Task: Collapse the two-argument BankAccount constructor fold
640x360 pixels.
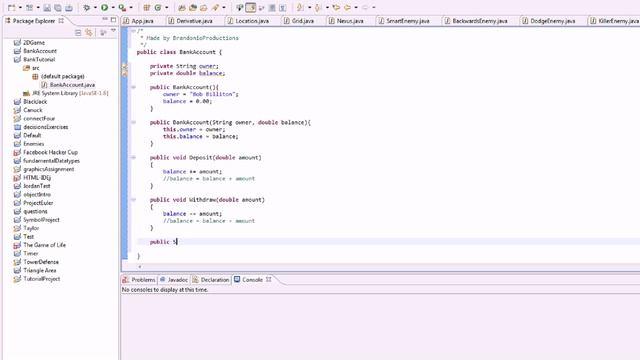Action: pyautogui.click(x=133, y=122)
